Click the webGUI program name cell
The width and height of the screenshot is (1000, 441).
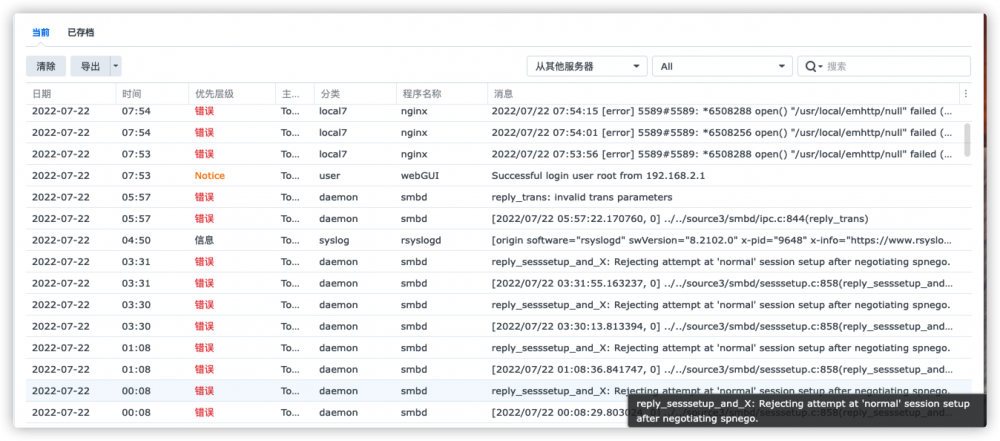[420, 176]
